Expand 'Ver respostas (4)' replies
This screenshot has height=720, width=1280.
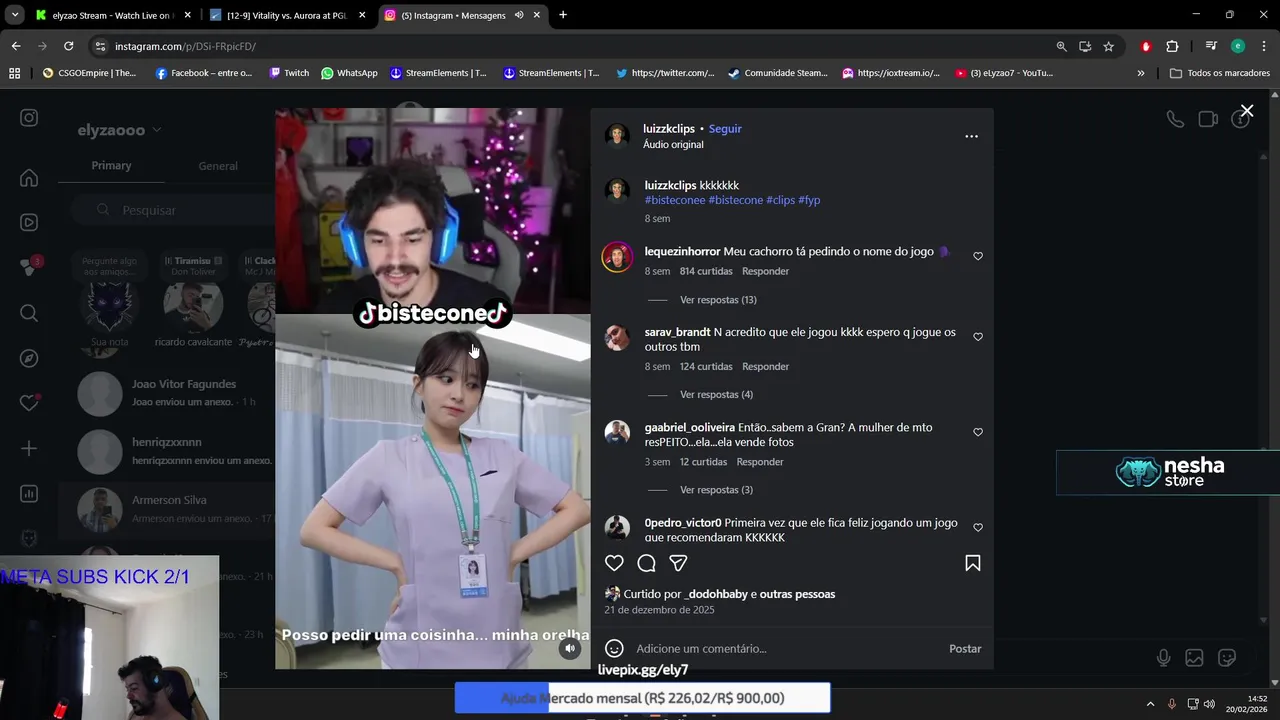point(716,395)
